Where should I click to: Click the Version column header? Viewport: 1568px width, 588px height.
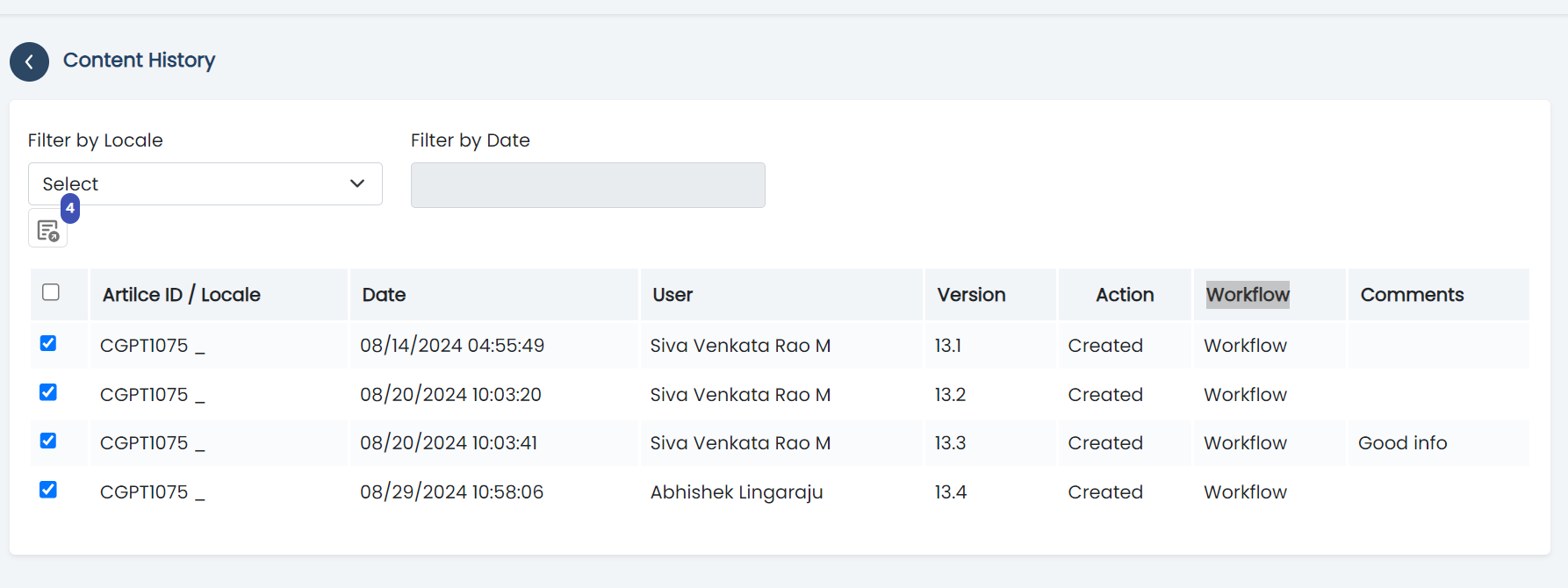pos(971,295)
